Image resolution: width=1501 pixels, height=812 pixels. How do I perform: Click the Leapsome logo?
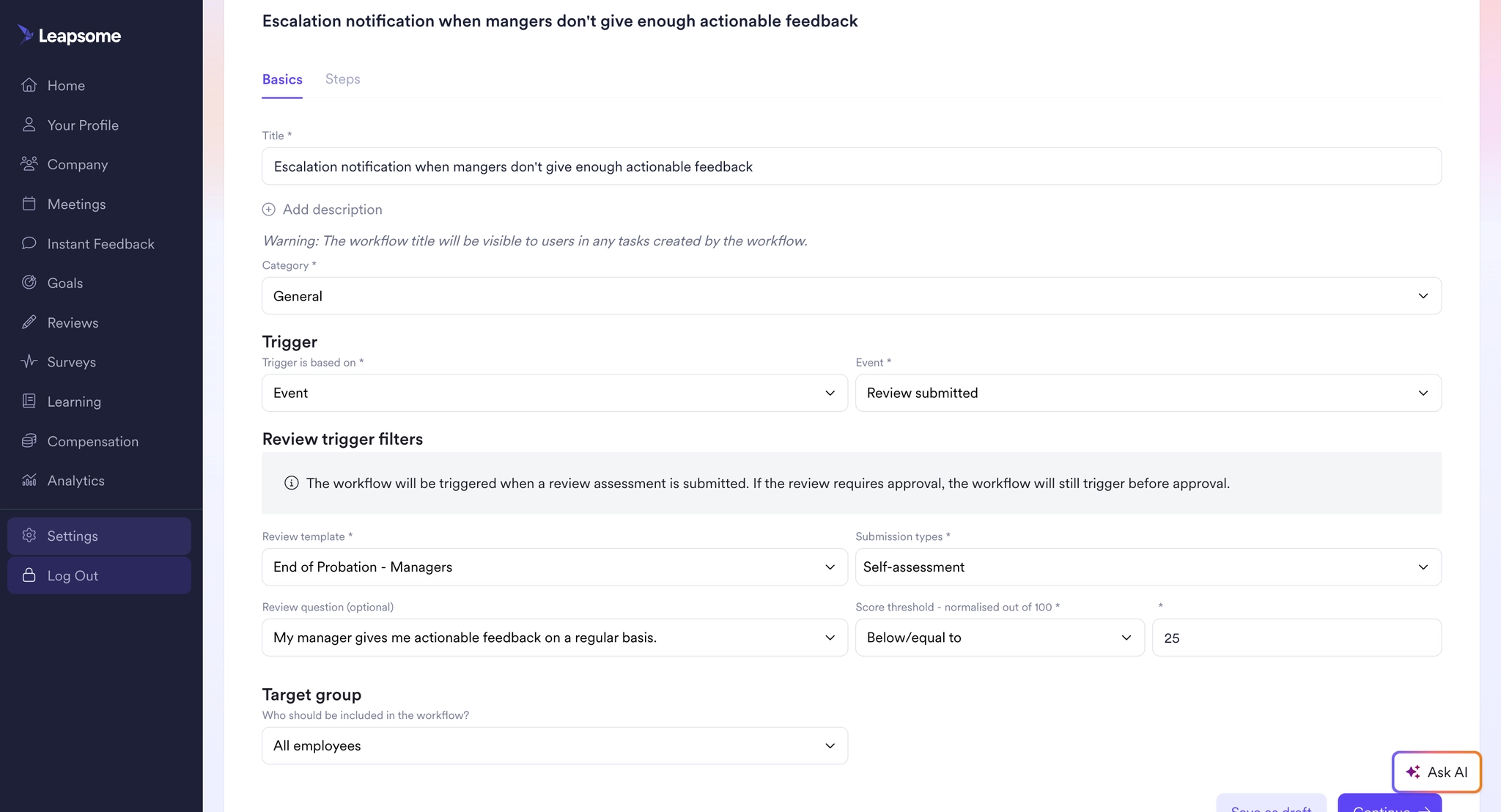click(69, 35)
